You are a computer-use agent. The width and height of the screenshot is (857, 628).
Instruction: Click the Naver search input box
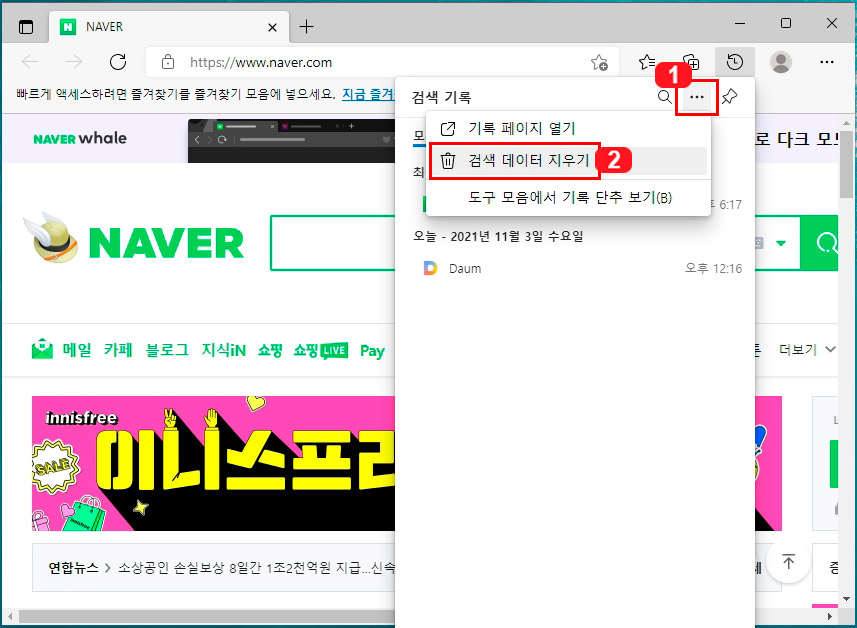point(333,243)
